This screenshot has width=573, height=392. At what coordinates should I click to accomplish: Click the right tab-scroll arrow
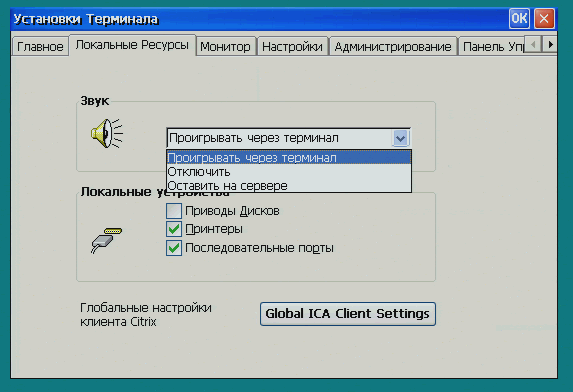[x=549, y=45]
